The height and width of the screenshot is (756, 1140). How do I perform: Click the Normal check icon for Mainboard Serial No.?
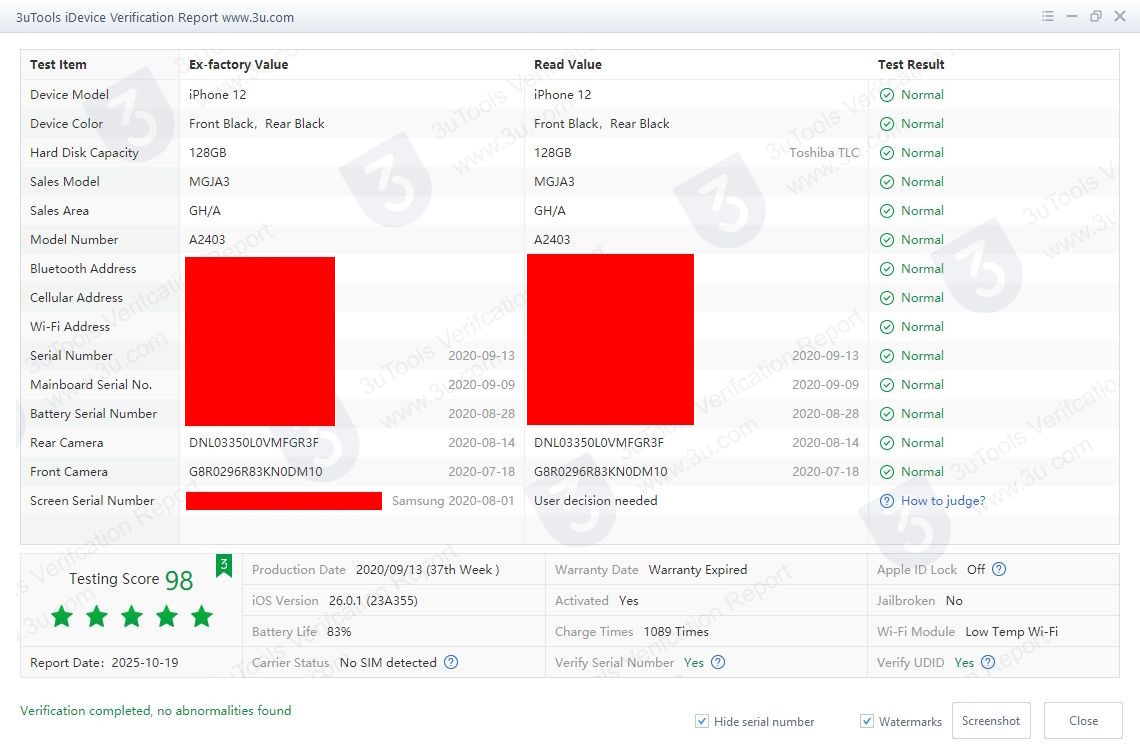887,385
